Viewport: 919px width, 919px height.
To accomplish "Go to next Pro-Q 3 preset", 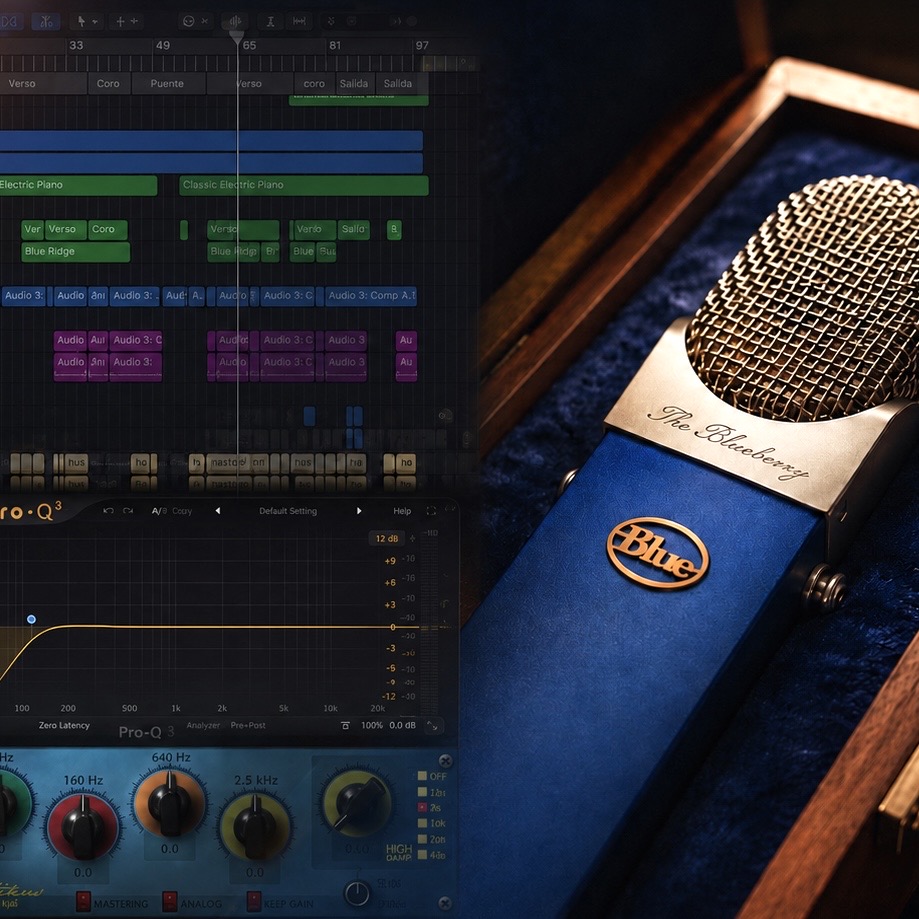I will (x=359, y=511).
